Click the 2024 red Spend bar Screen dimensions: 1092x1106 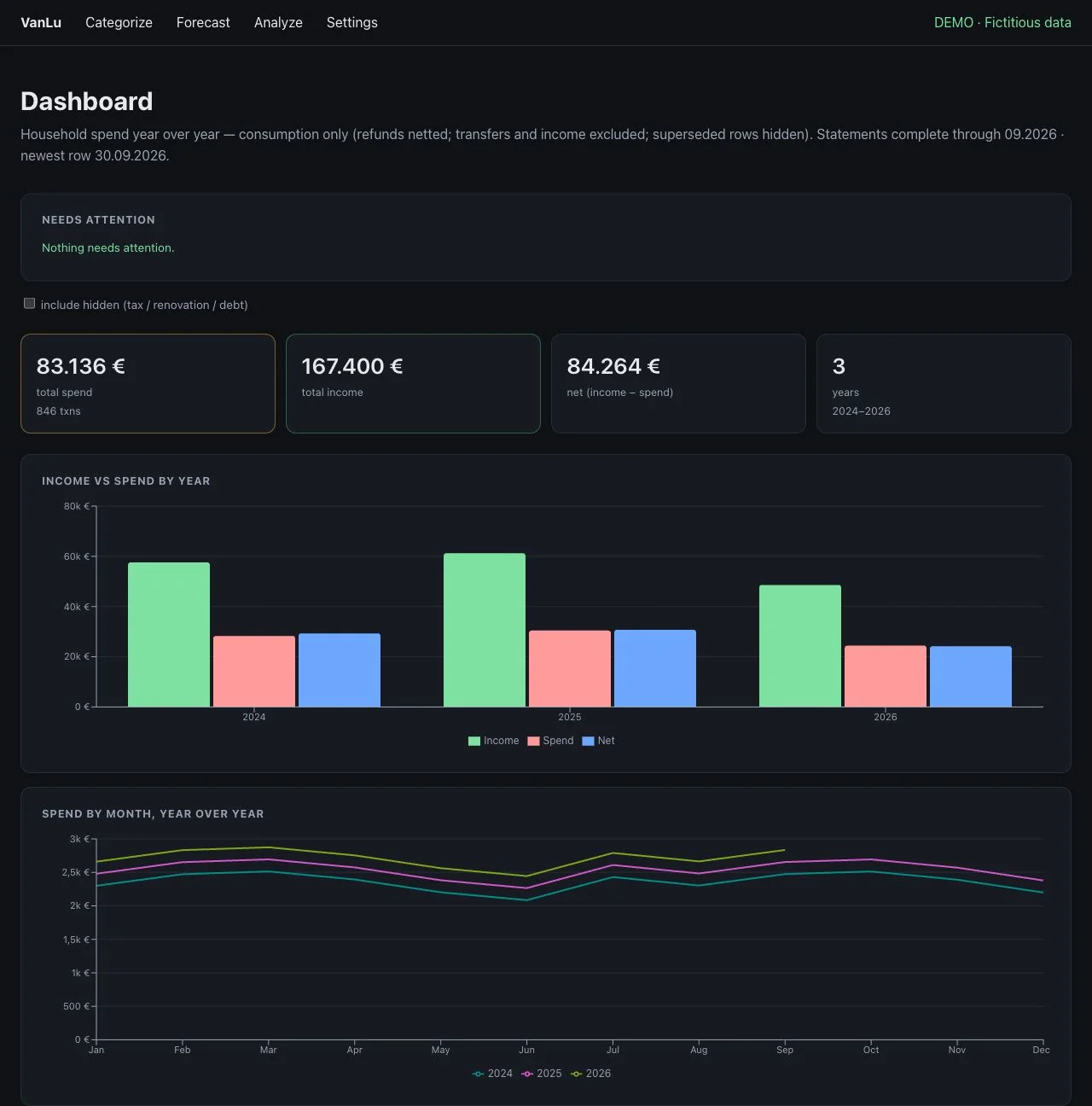(x=254, y=671)
